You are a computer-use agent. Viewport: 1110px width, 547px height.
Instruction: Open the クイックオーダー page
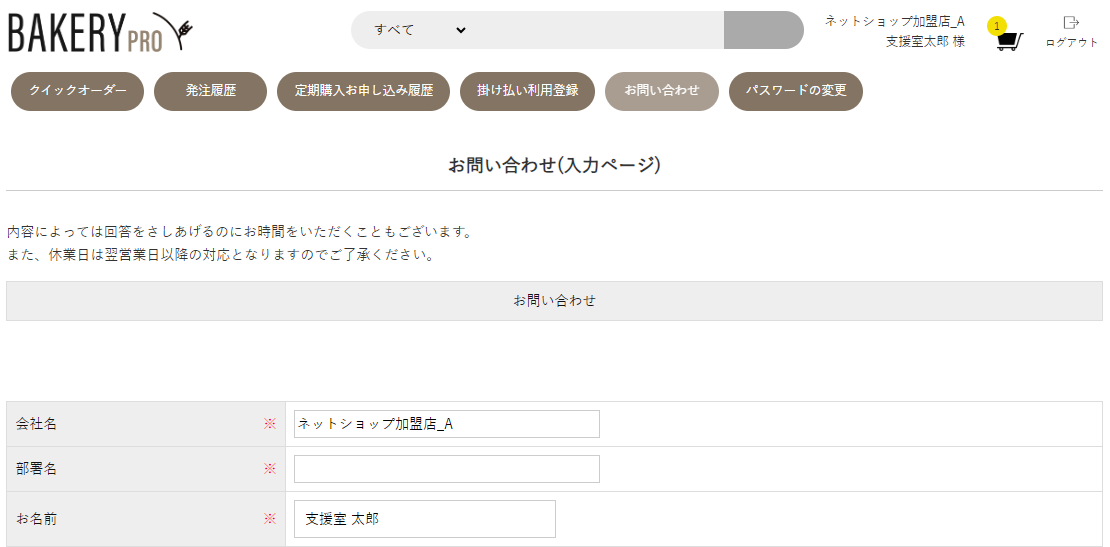coord(78,91)
